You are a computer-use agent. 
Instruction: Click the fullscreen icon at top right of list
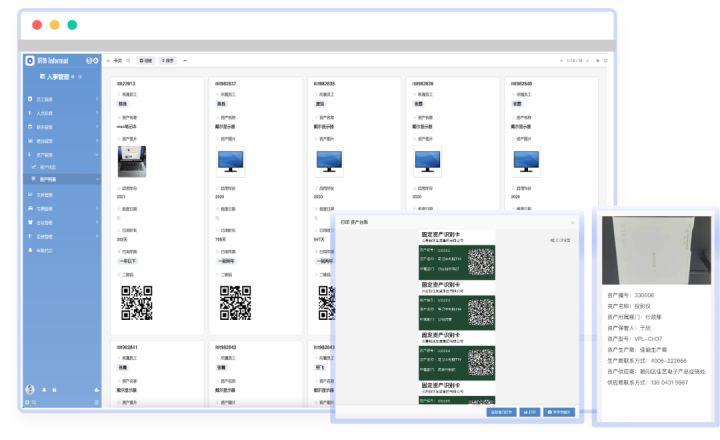(605, 61)
